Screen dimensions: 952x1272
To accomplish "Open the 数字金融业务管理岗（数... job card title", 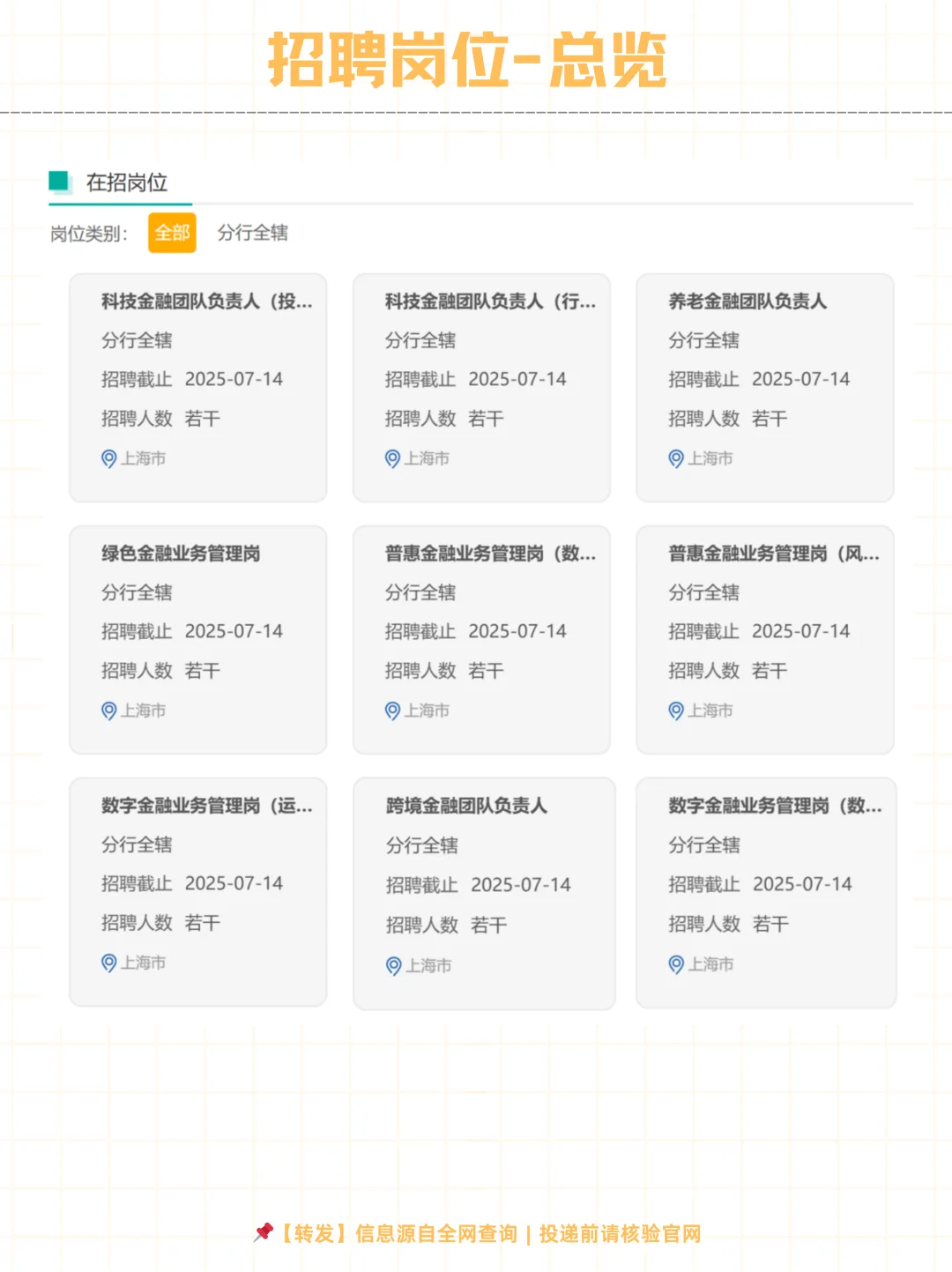I will [775, 806].
